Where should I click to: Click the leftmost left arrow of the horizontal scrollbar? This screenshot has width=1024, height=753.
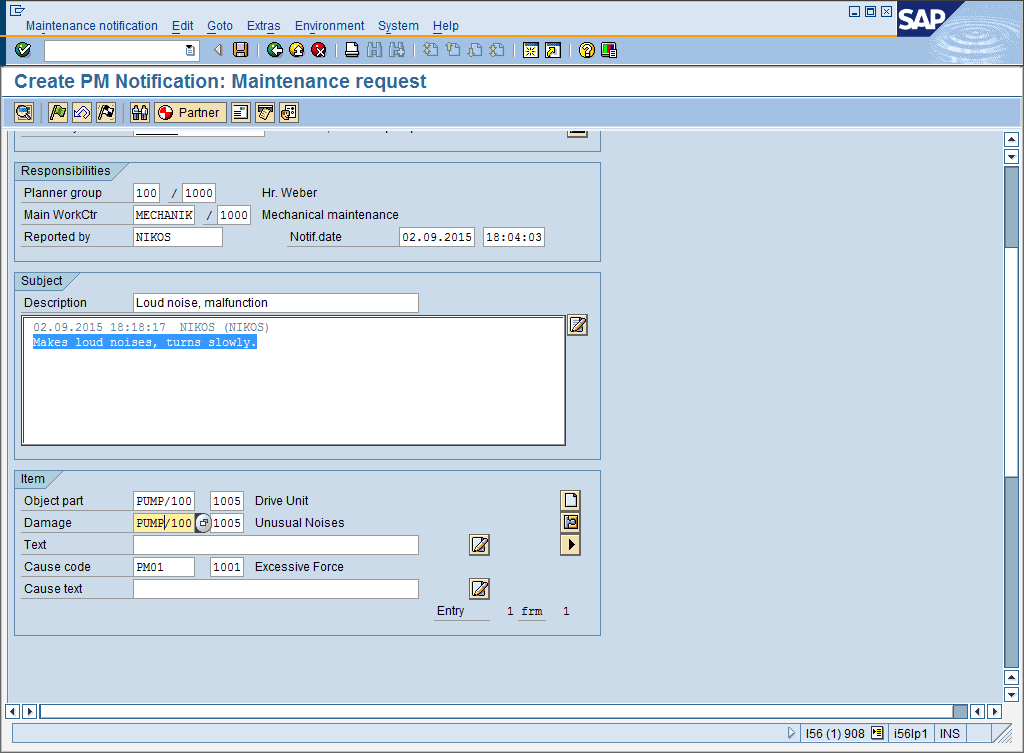coord(12,711)
